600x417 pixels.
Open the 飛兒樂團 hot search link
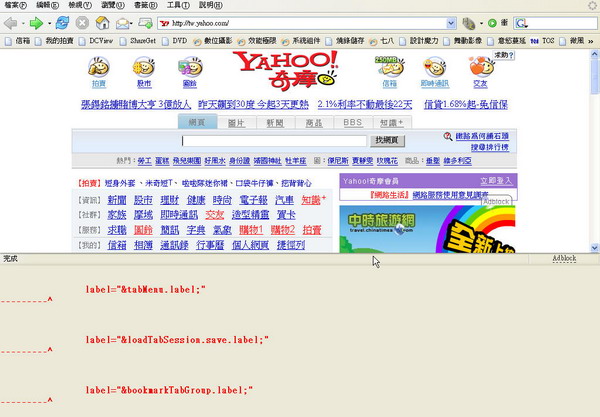pyautogui.click(x=187, y=161)
